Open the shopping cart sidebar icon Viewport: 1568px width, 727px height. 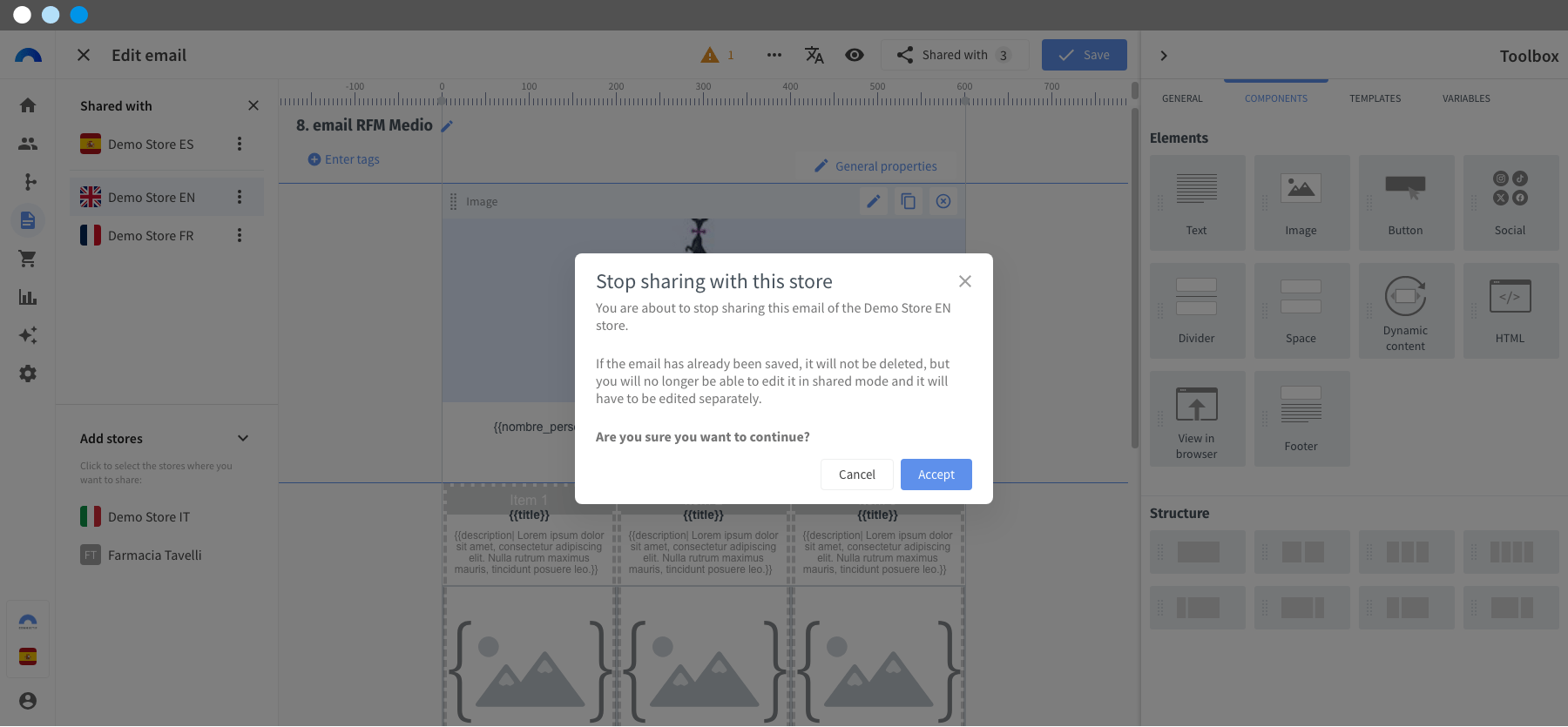pos(28,259)
